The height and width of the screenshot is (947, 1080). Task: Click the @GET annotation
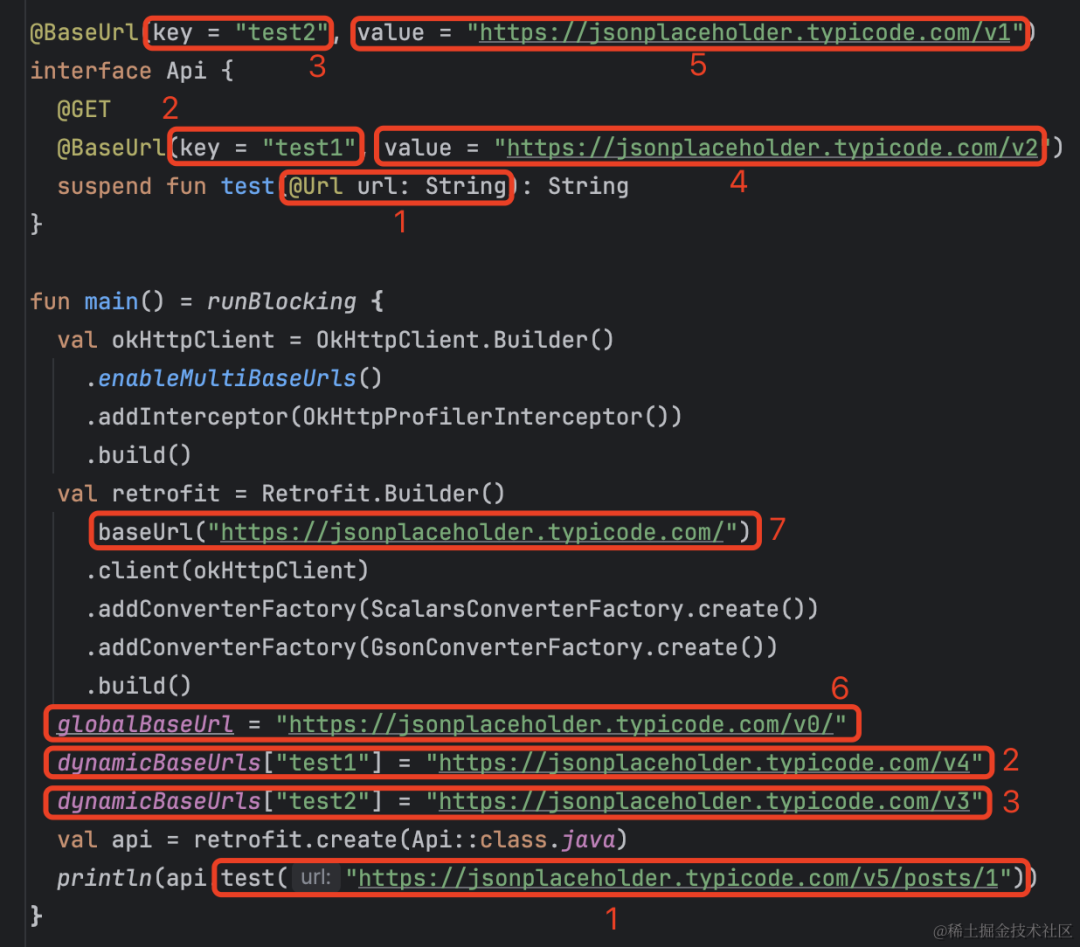point(84,109)
